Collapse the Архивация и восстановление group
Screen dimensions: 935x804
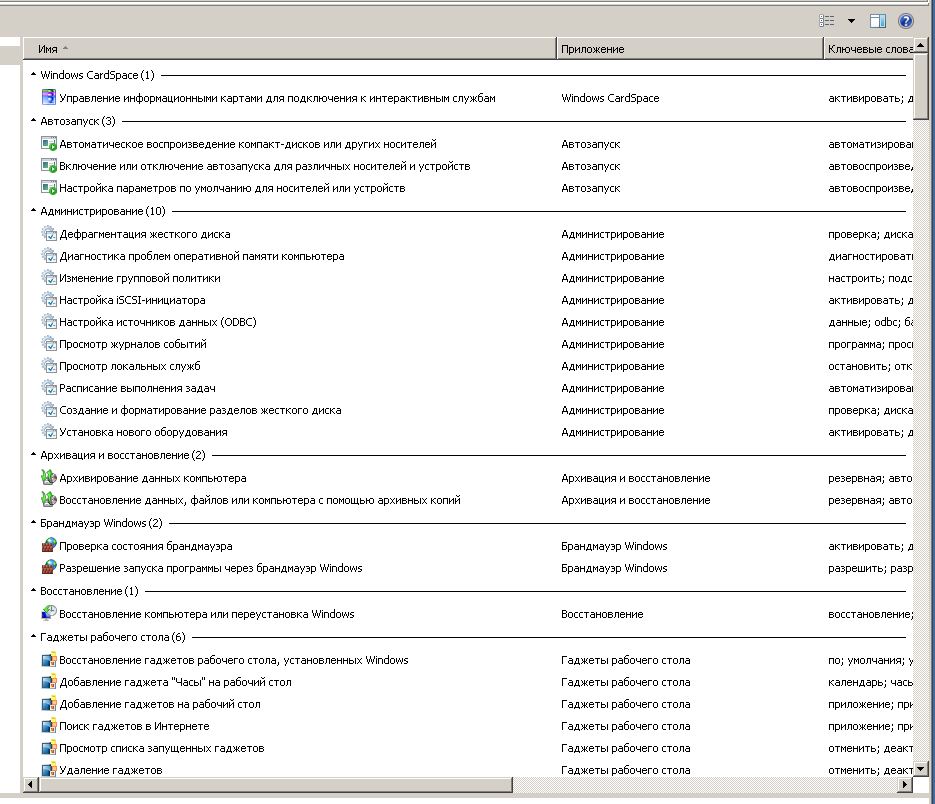[x=33, y=454]
